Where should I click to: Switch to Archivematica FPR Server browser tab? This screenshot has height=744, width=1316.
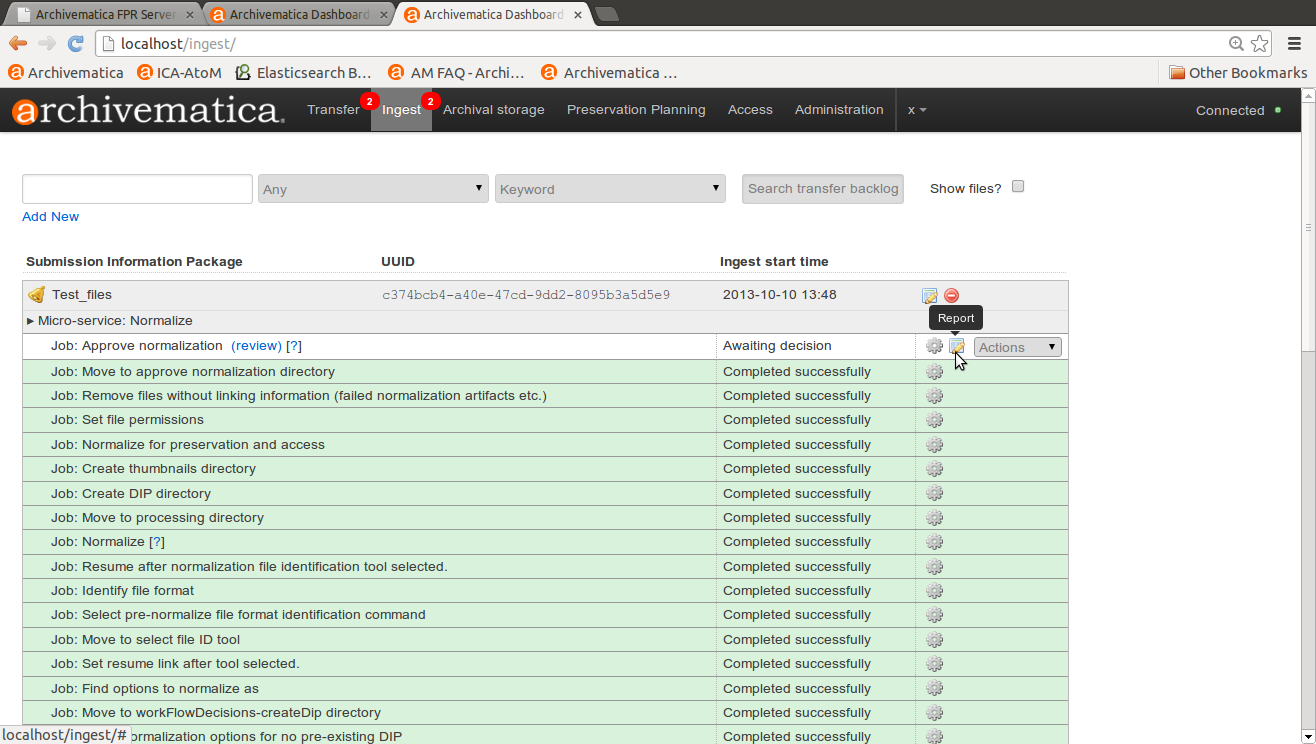[100, 15]
